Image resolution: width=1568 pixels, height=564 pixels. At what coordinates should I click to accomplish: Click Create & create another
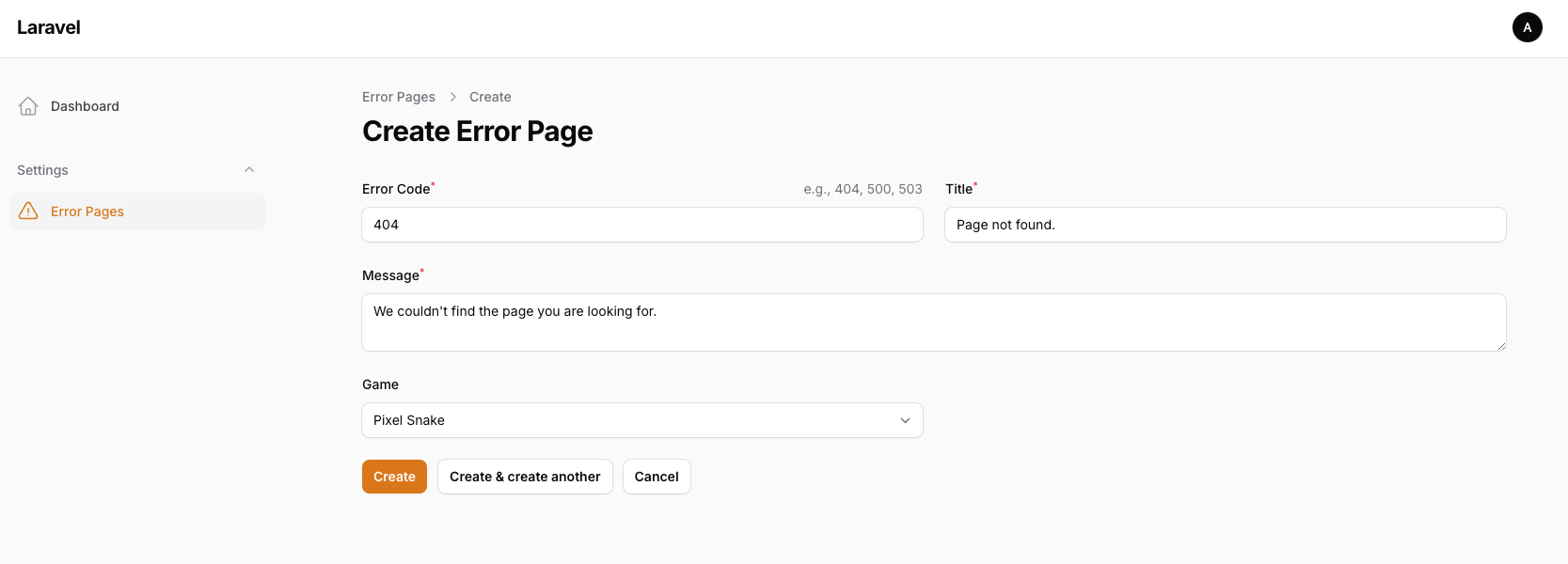click(x=525, y=477)
